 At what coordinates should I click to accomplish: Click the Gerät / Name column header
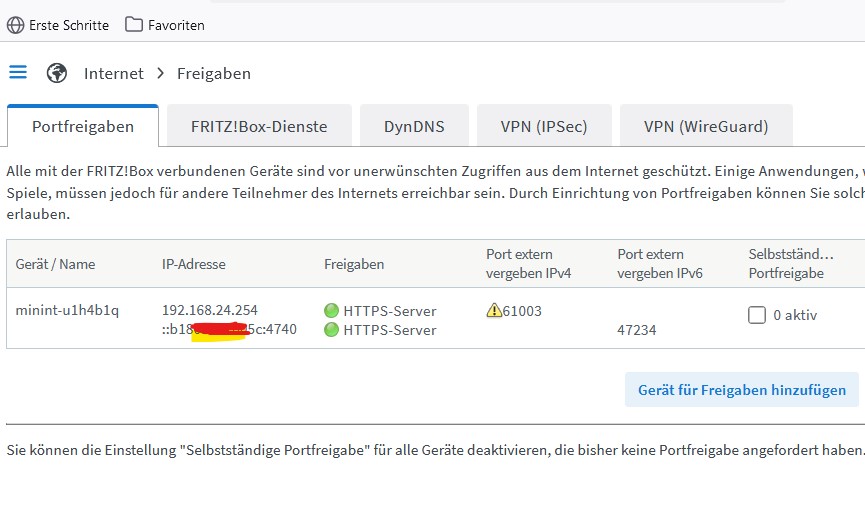[x=55, y=264]
